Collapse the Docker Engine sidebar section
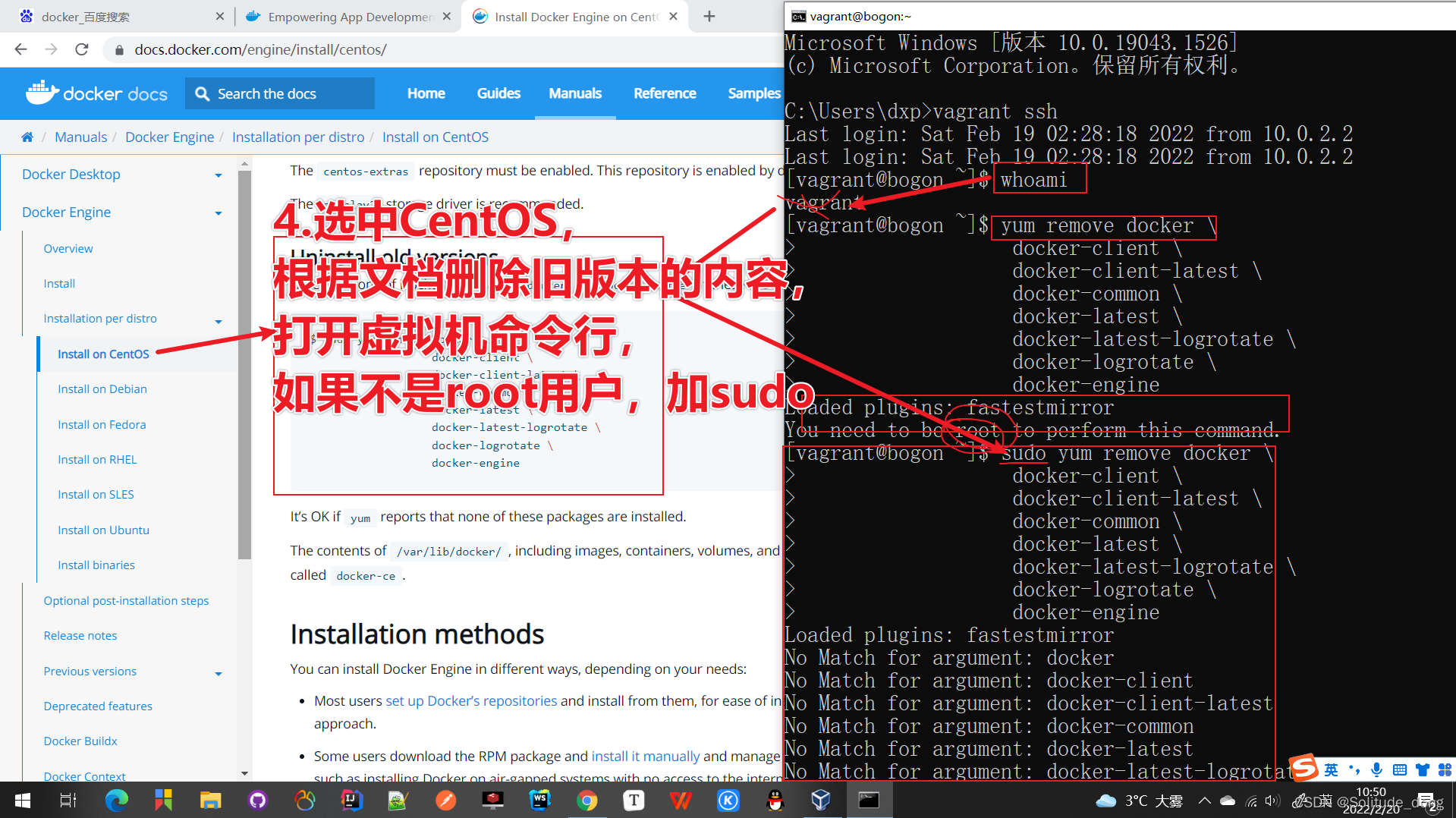 point(219,213)
